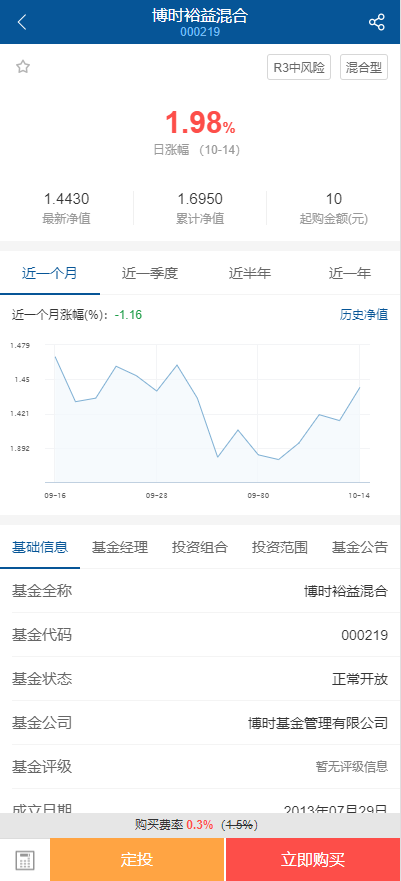Open the fee calculator icon

pyautogui.click(x=25, y=860)
